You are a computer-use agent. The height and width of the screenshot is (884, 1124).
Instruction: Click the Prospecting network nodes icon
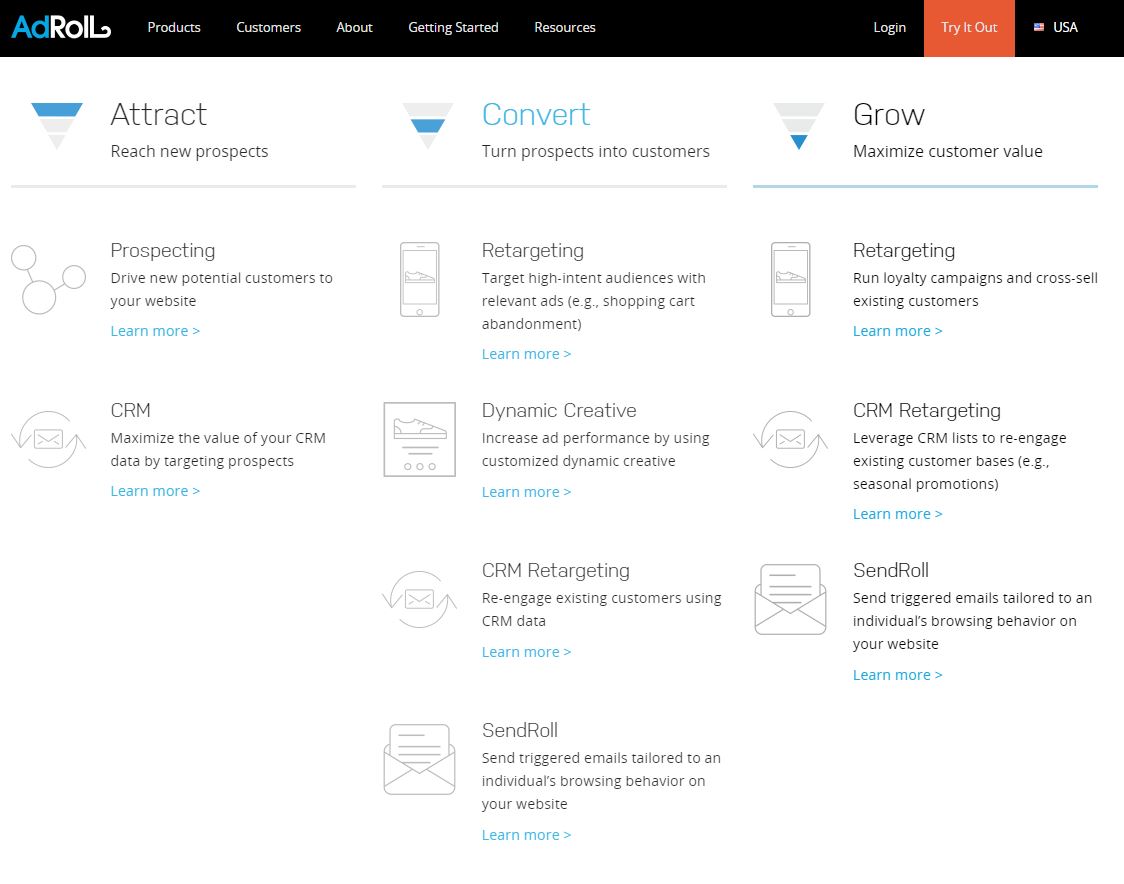coord(47,279)
